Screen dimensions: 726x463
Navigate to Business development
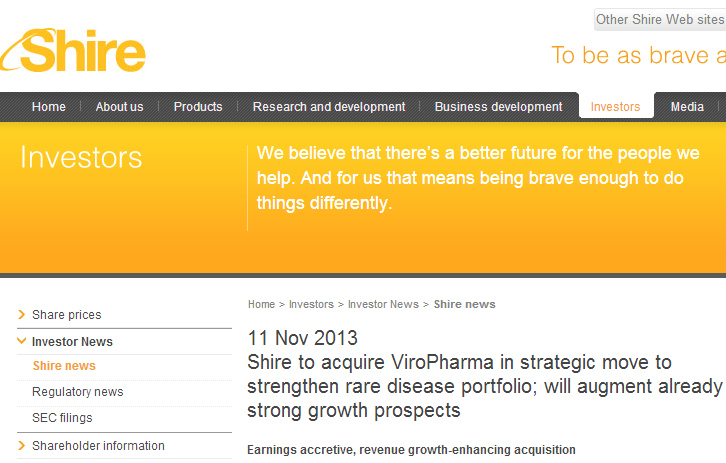tap(498, 107)
